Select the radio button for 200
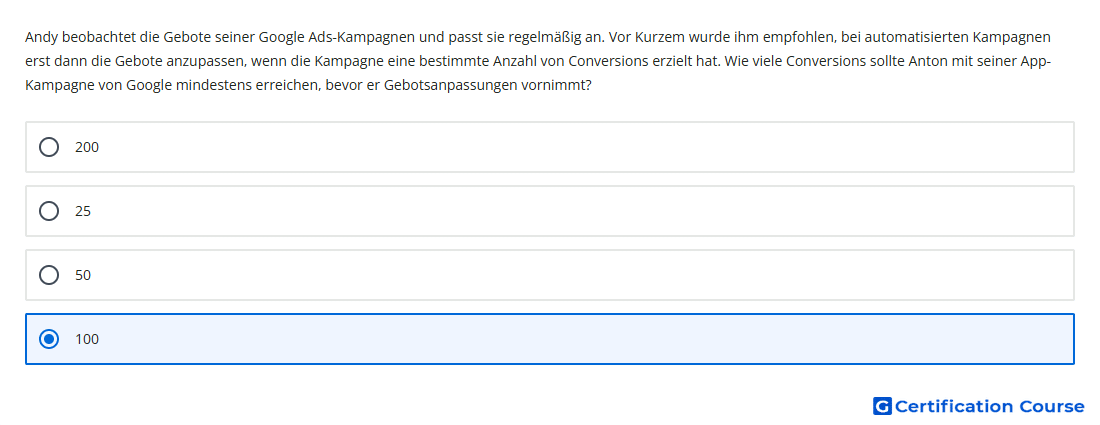Viewport: 1100px width, 425px height. coord(49,147)
